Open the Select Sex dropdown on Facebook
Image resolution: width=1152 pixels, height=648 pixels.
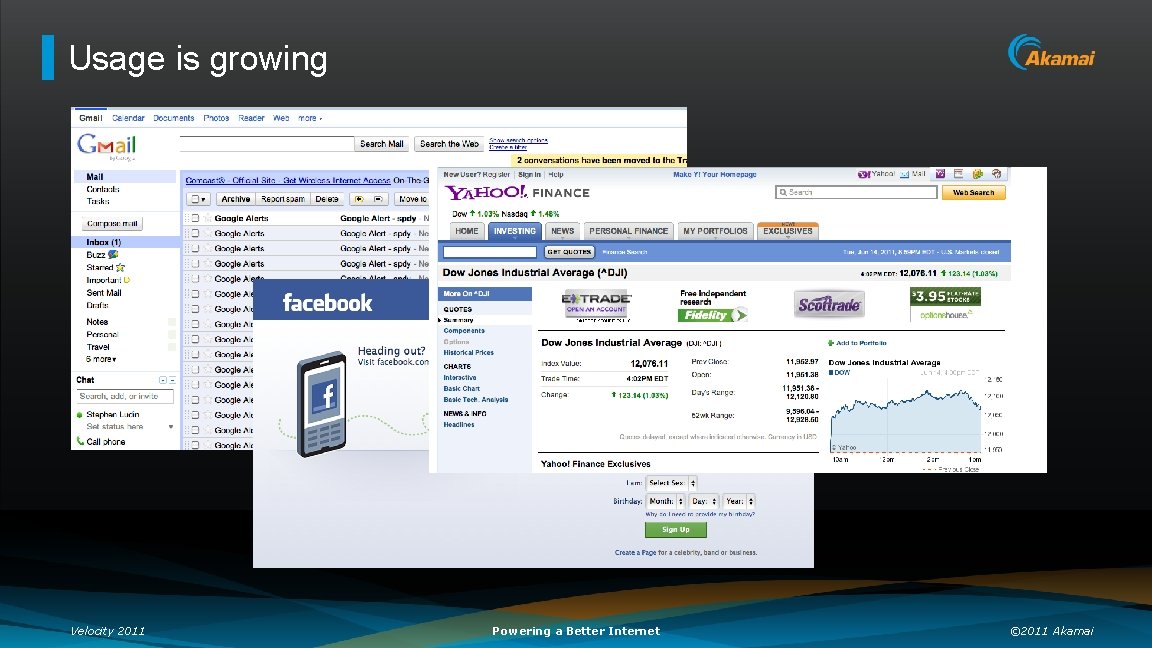click(672, 483)
